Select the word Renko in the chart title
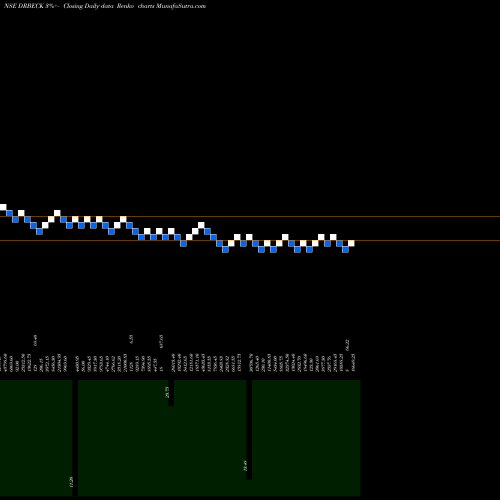This screenshot has width=500, height=500. [125, 6]
